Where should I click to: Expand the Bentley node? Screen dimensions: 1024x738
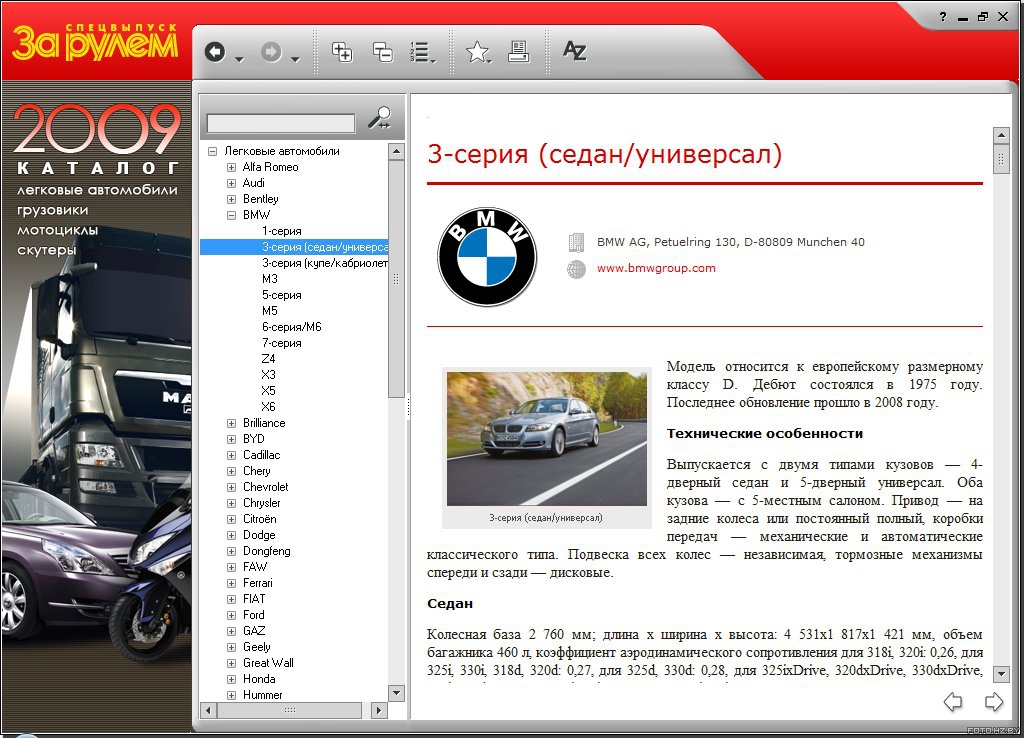point(231,199)
